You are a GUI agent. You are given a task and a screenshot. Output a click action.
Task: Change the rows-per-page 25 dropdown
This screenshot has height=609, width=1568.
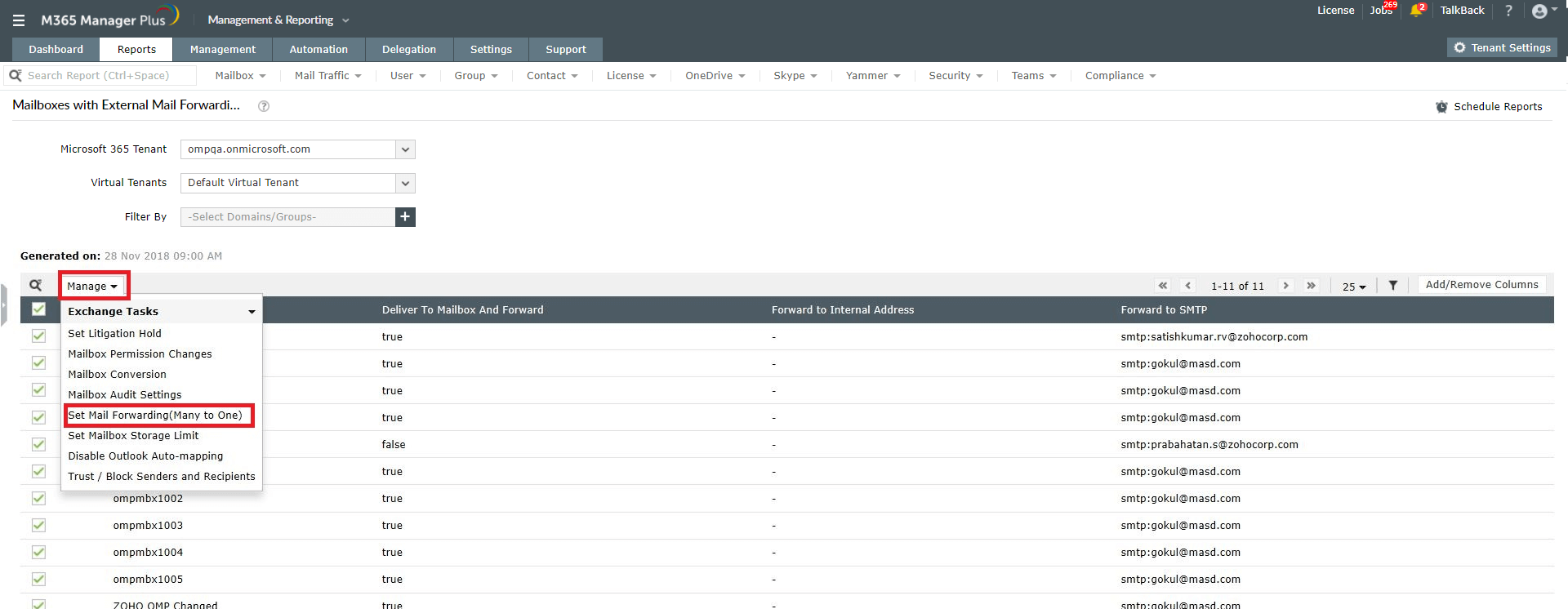[1354, 287]
